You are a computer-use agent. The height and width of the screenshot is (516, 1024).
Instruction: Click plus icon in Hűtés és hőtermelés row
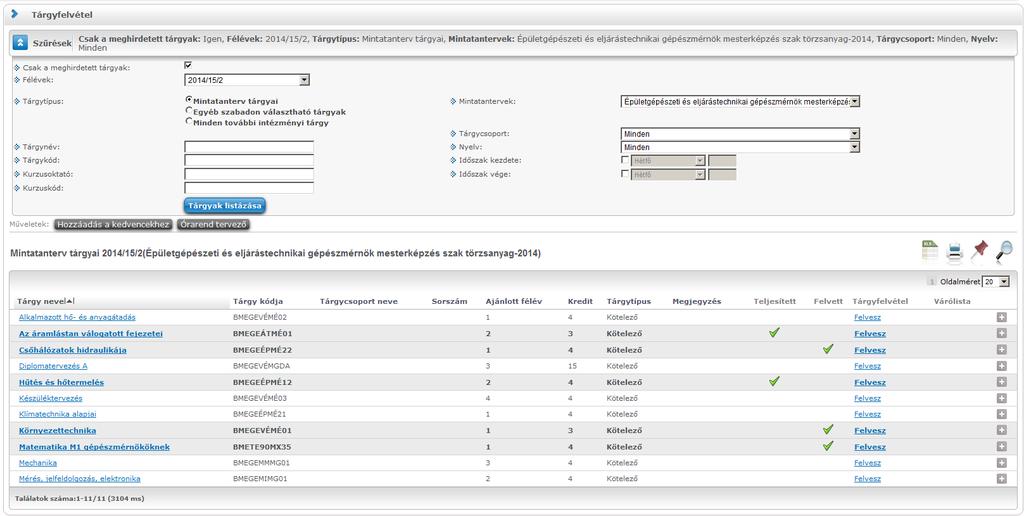click(1001, 382)
